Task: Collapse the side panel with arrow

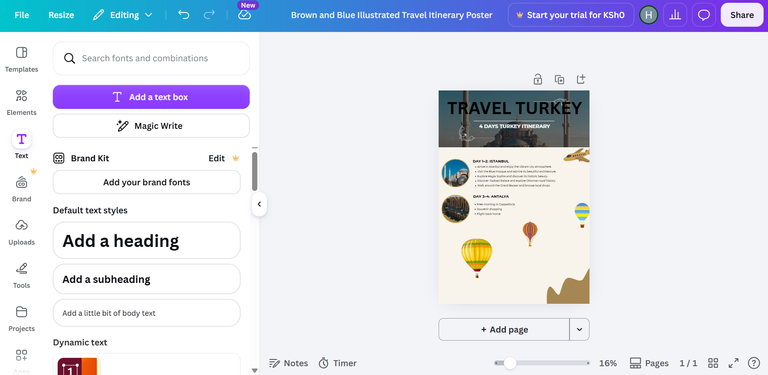Action: [259, 204]
